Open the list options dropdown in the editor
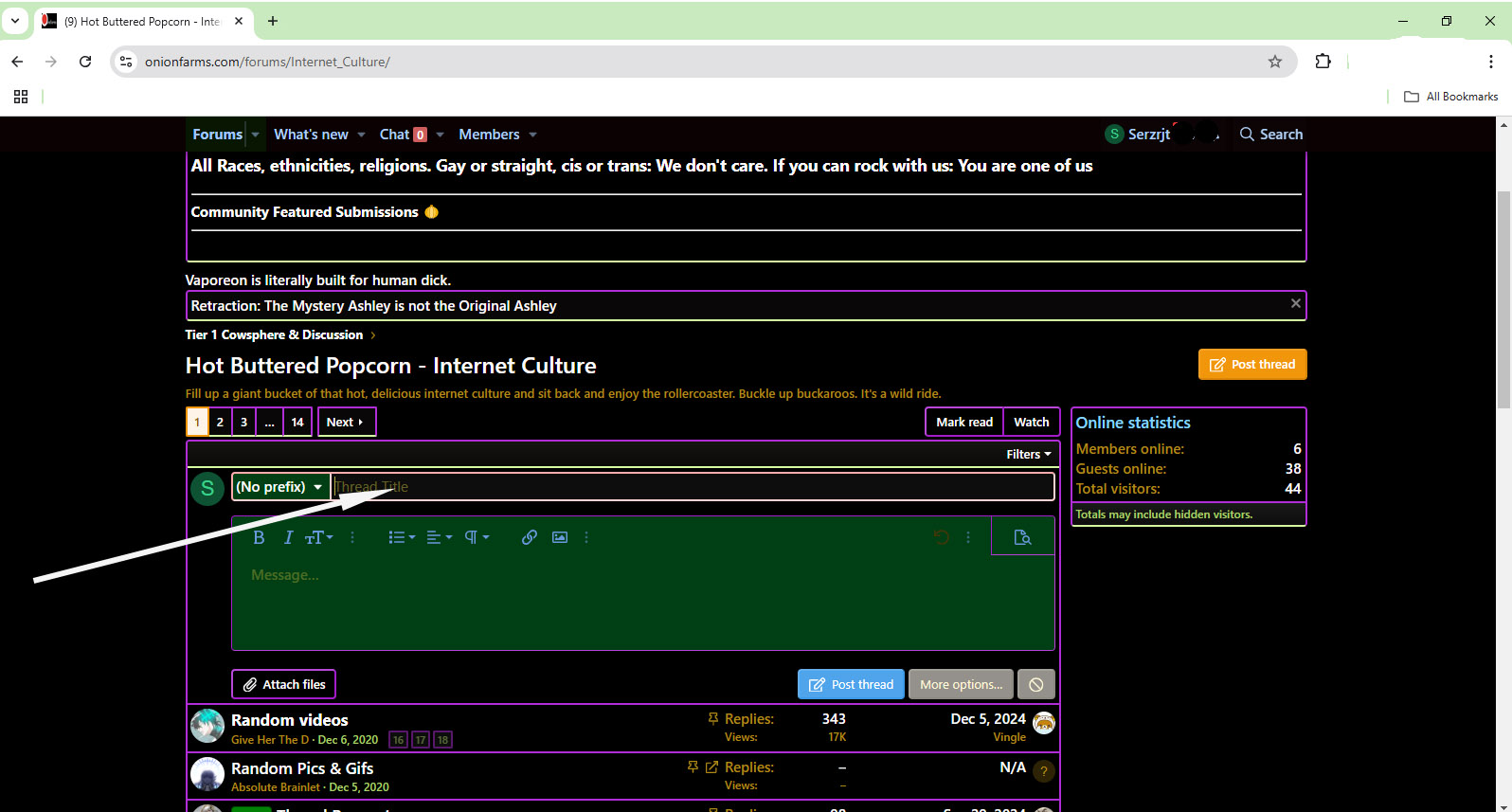The image size is (1512, 812). 402,537
